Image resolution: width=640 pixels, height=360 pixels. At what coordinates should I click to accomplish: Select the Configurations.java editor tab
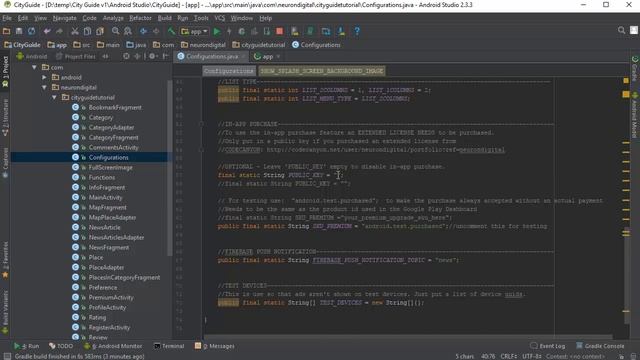[x=211, y=56]
